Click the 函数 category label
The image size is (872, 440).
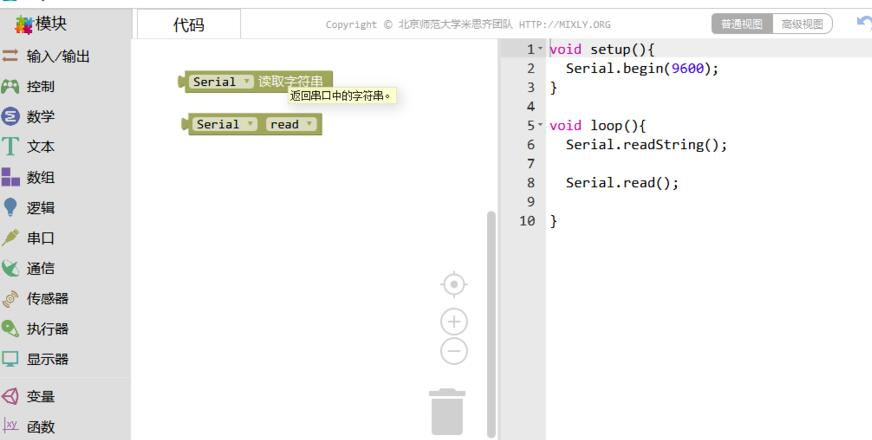coord(41,427)
